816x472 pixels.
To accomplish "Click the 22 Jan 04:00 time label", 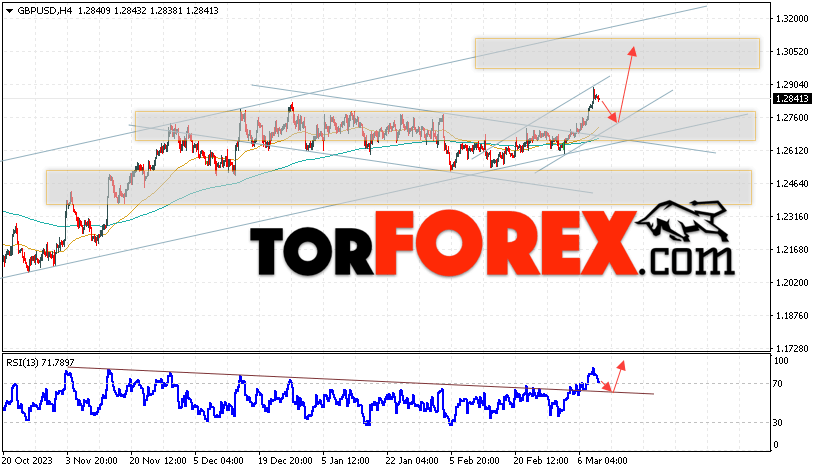I will (x=412, y=461).
